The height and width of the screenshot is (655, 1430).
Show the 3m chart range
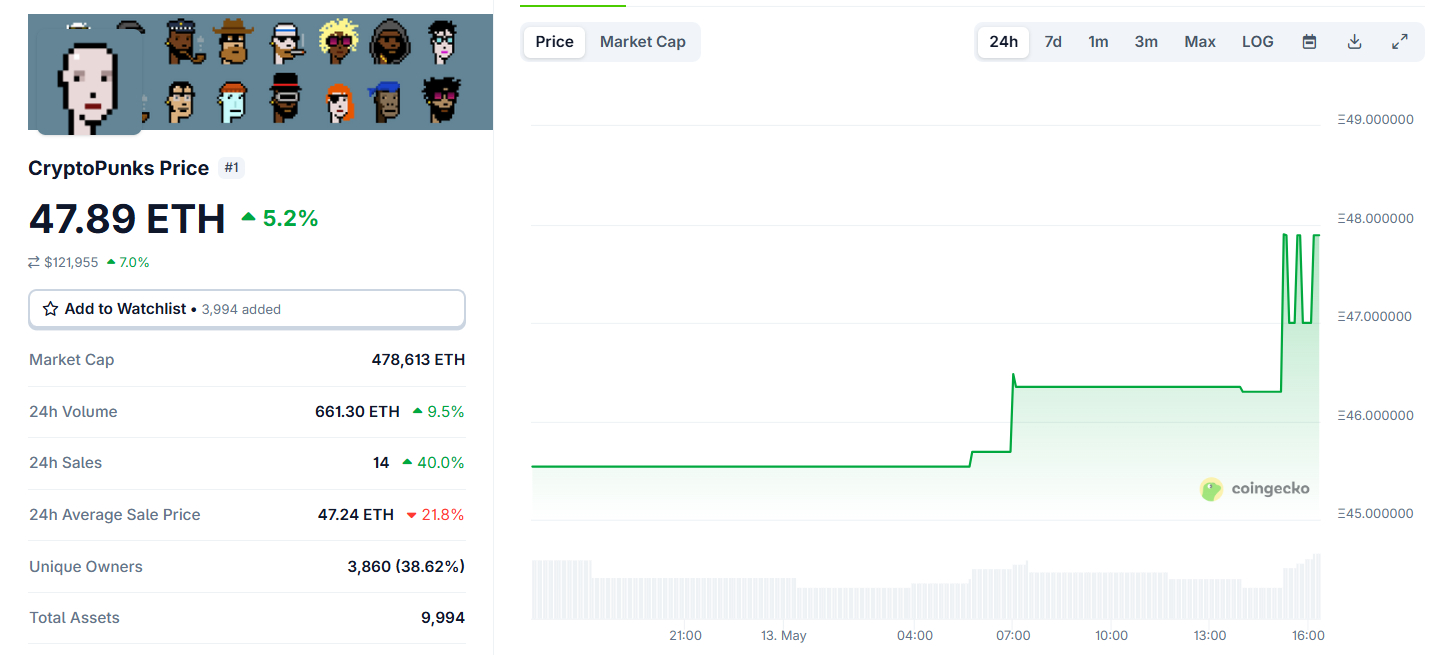tap(1146, 42)
